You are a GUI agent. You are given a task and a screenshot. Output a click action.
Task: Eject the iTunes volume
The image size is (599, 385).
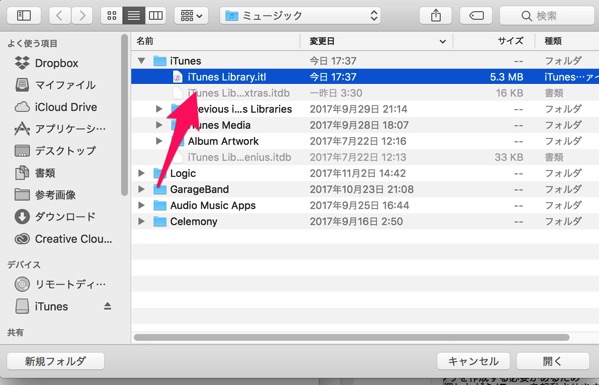pos(107,306)
